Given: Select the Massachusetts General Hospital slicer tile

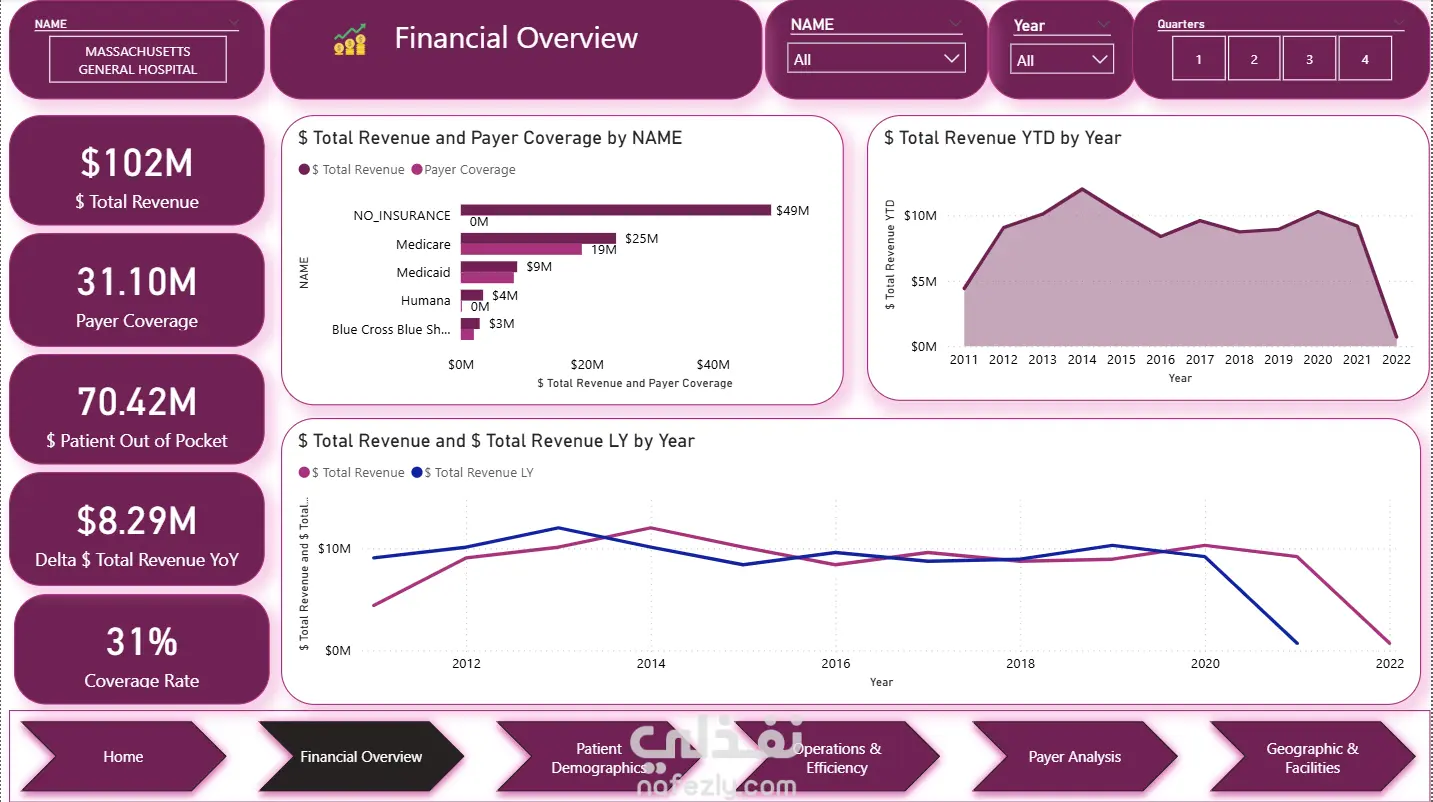Looking at the screenshot, I should [138, 60].
